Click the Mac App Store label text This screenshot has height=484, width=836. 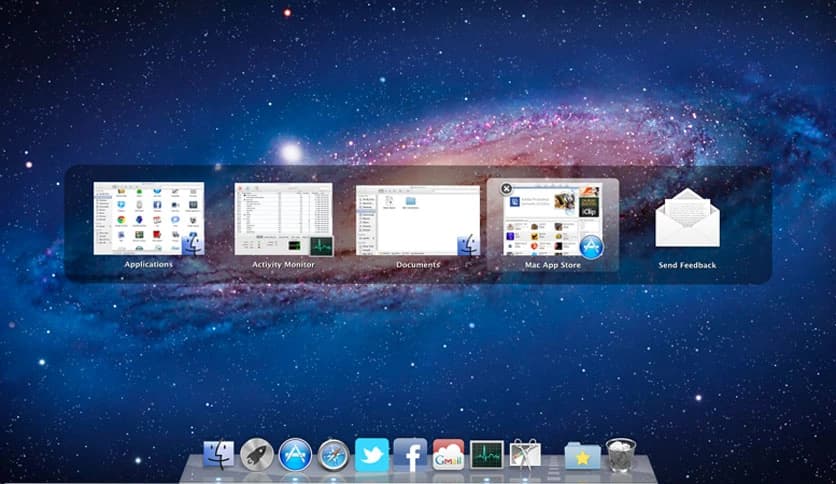pos(553,265)
